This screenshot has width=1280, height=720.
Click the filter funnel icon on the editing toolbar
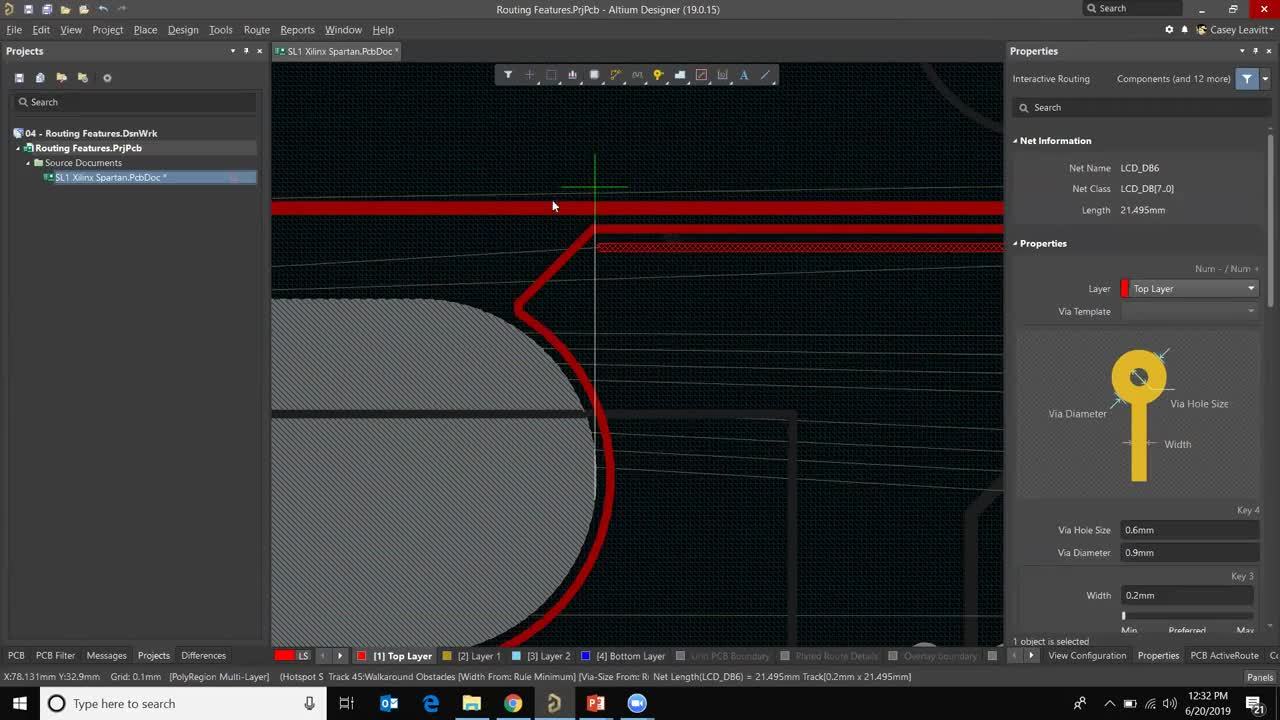pos(508,74)
